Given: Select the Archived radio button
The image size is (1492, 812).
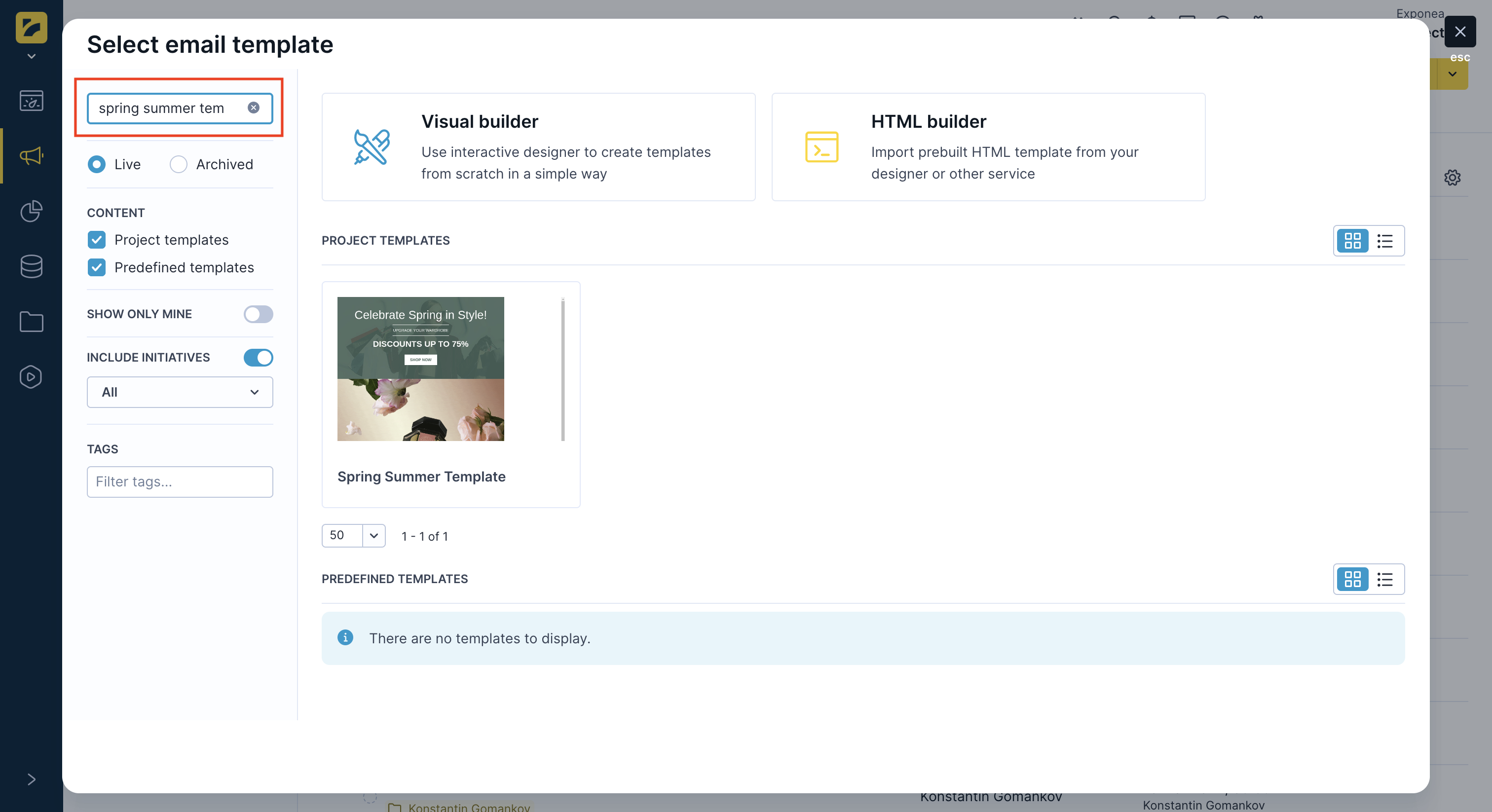Looking at the screenshot, I should coord(179,164).
